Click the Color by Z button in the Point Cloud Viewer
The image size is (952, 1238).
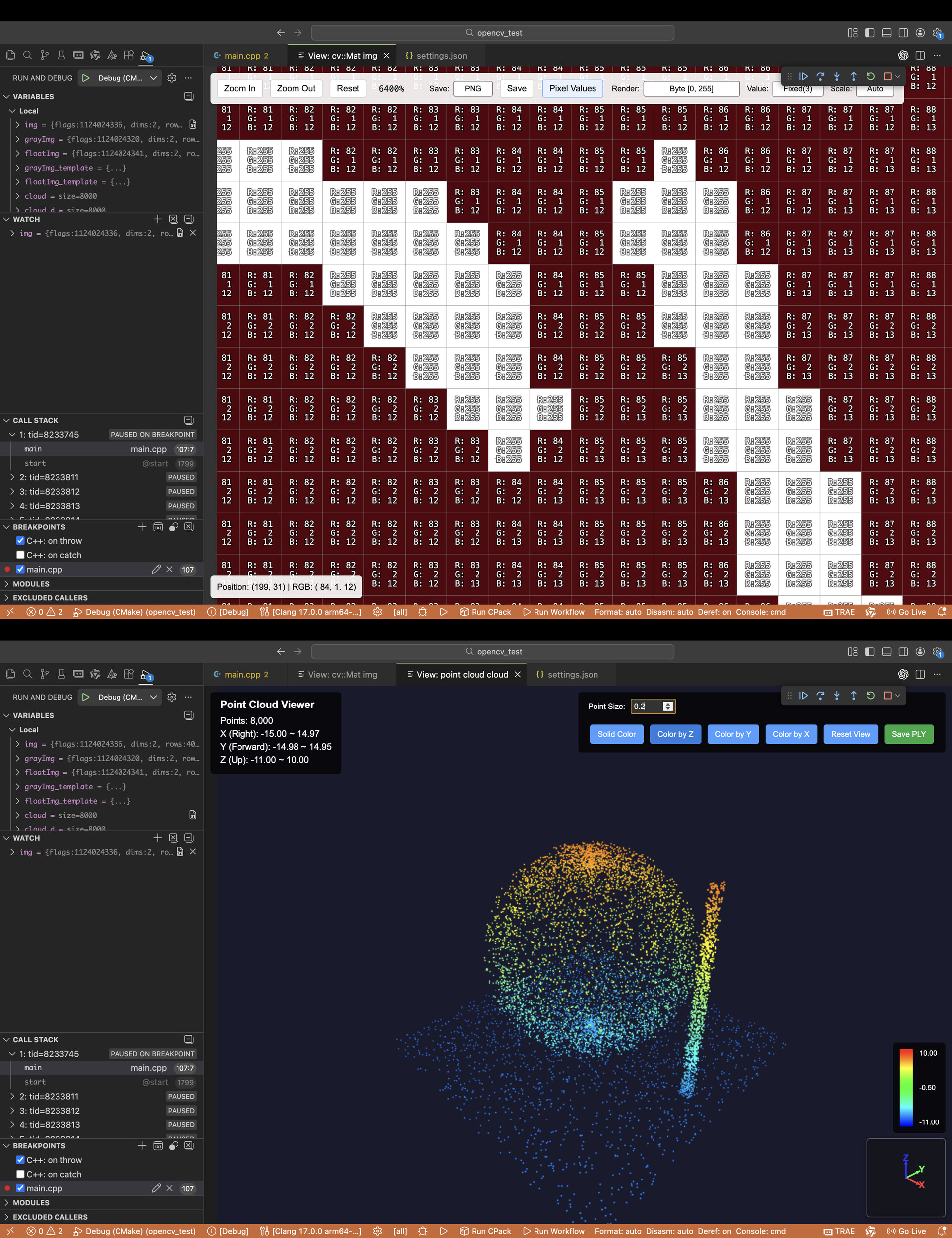coord(675,734)
